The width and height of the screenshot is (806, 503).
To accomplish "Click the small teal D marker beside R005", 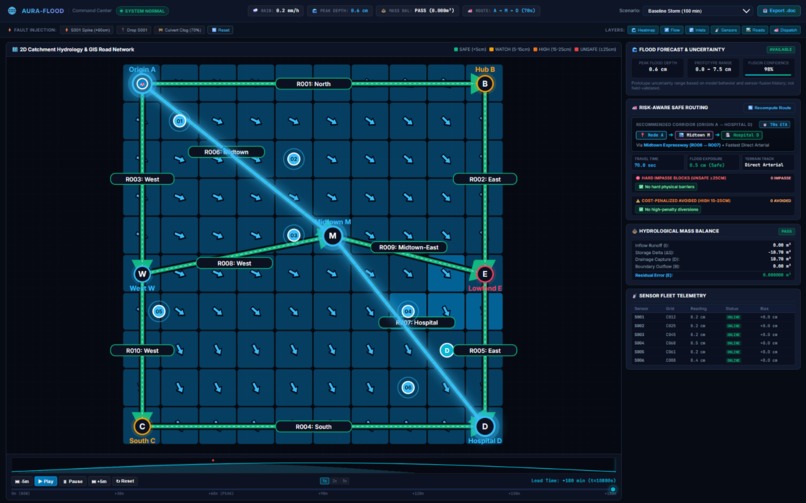I will click(x=447, y=350).
